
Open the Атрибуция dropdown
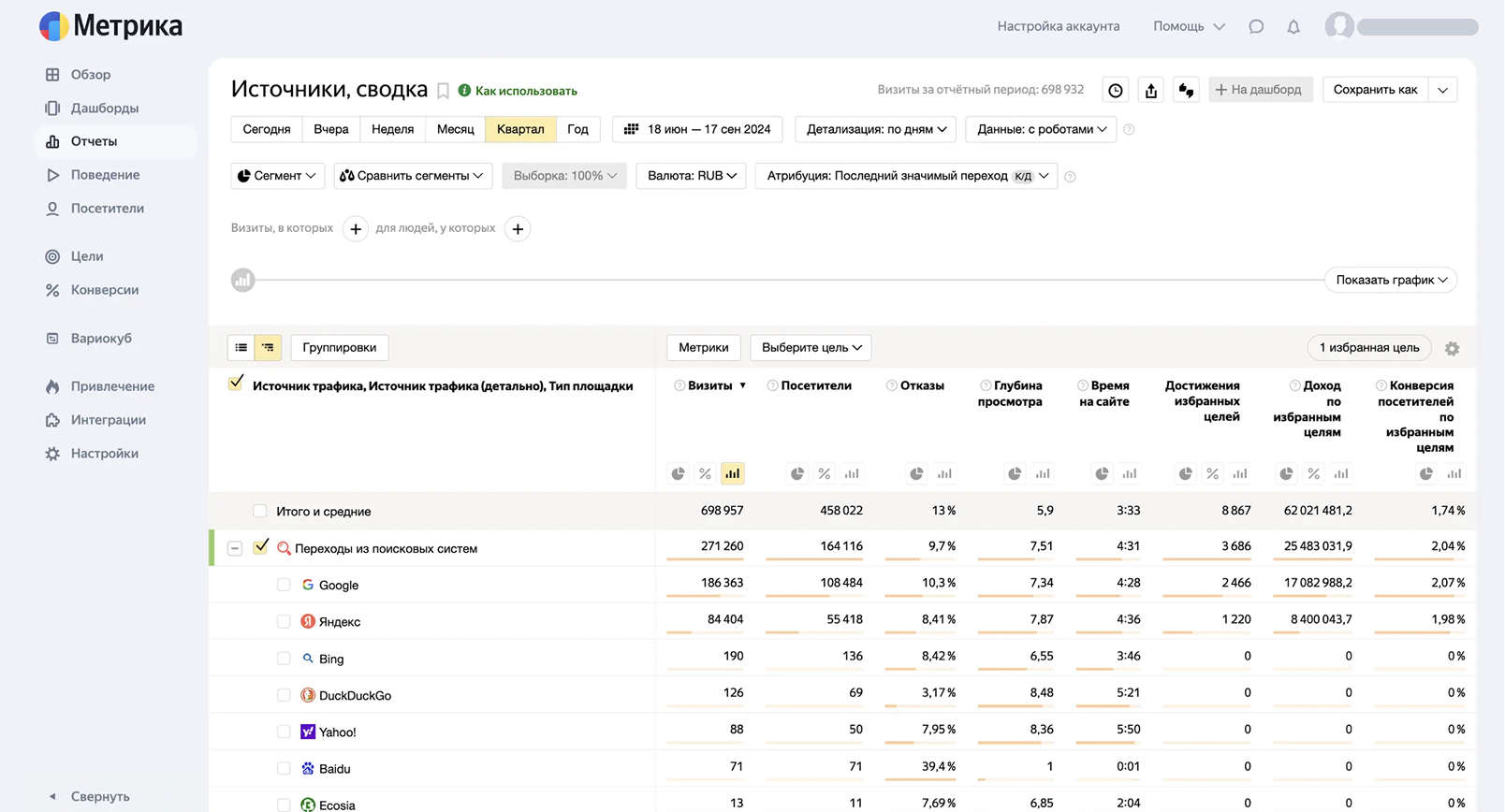(906, 176)
